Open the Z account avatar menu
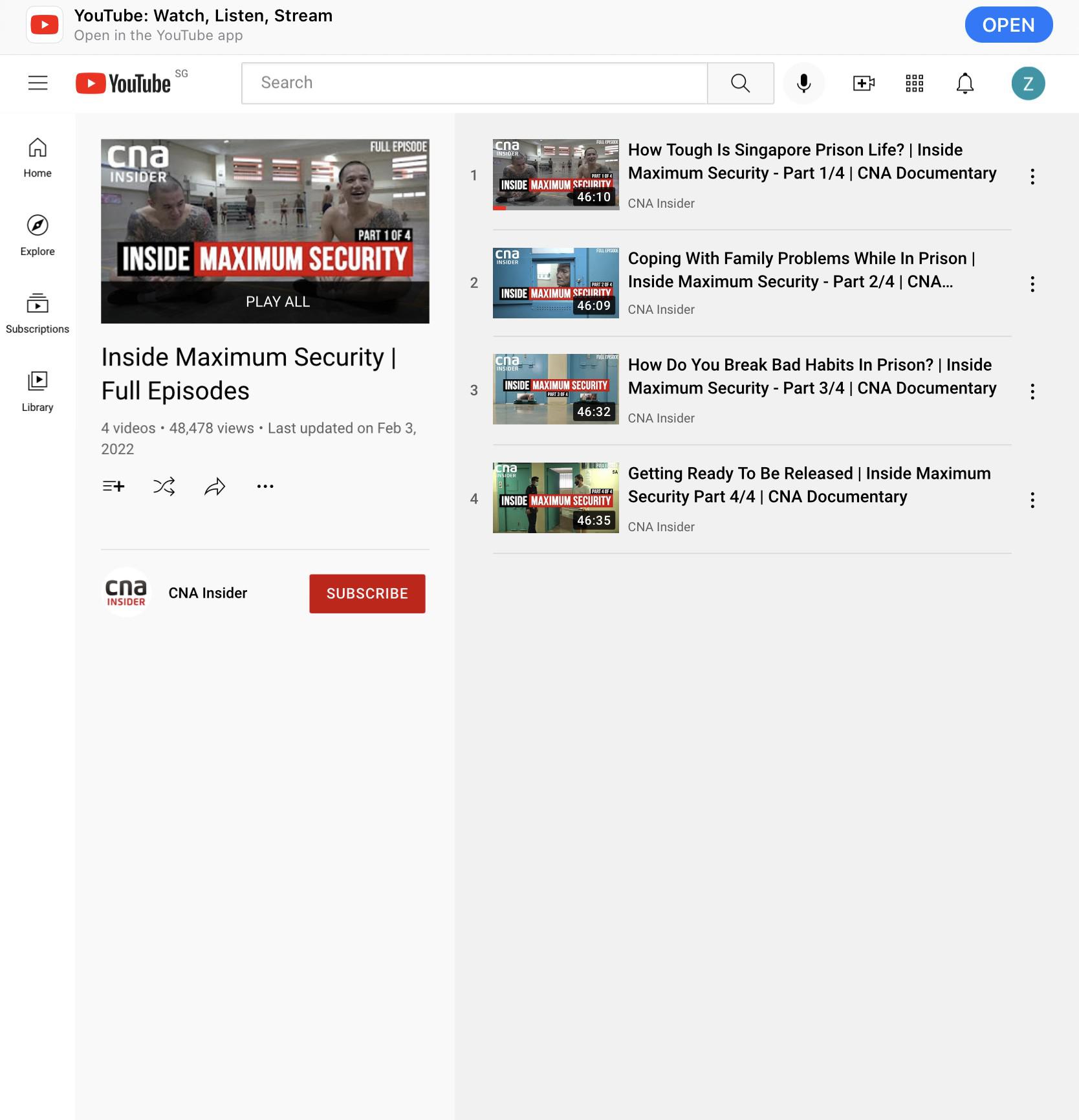This screenshot has width=1079, height=1120. click(1028, 83)
